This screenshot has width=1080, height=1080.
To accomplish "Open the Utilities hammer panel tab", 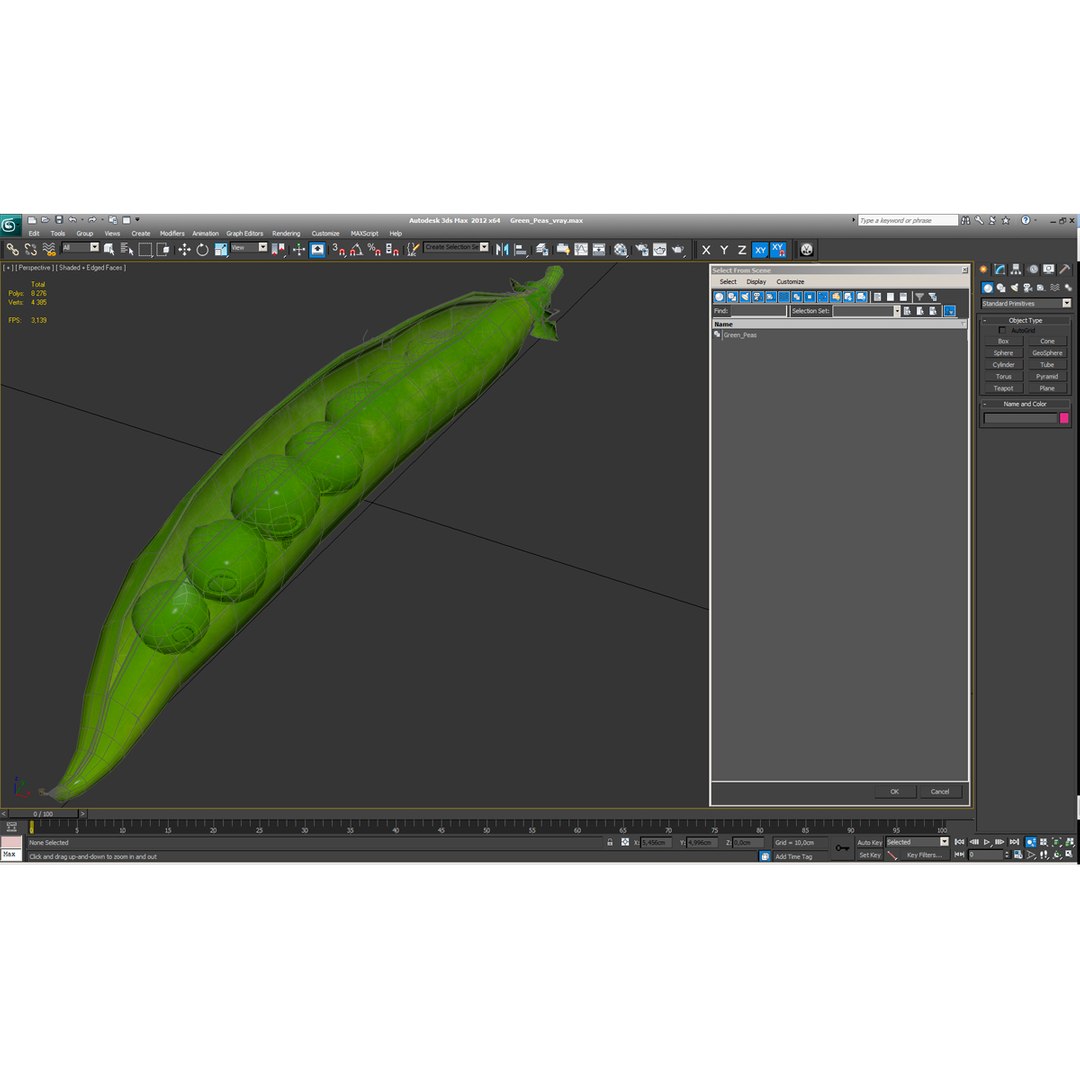I will (x=1065, y=269).
